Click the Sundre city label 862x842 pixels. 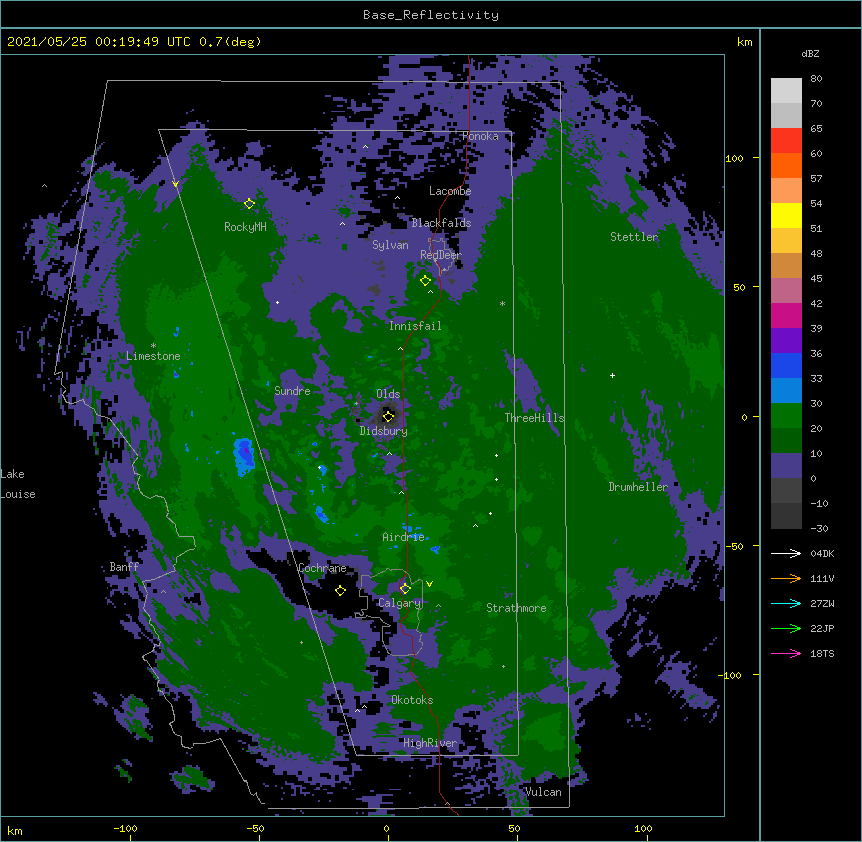292,391
